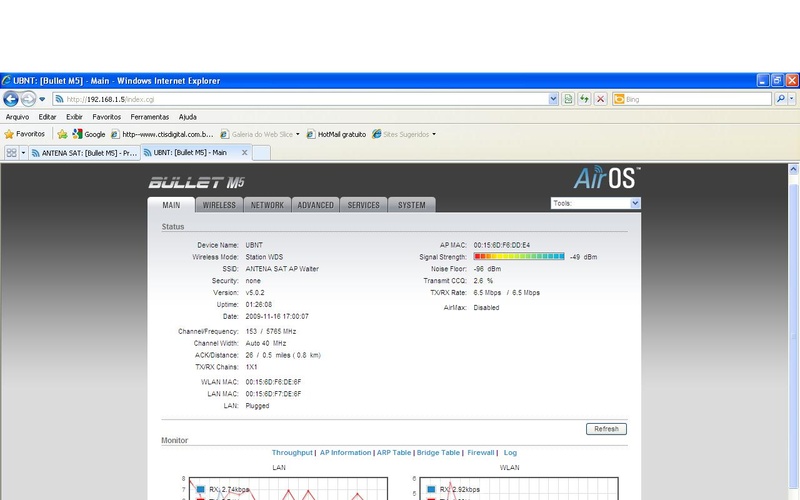Open a new blank browser tab

point(261,153)
